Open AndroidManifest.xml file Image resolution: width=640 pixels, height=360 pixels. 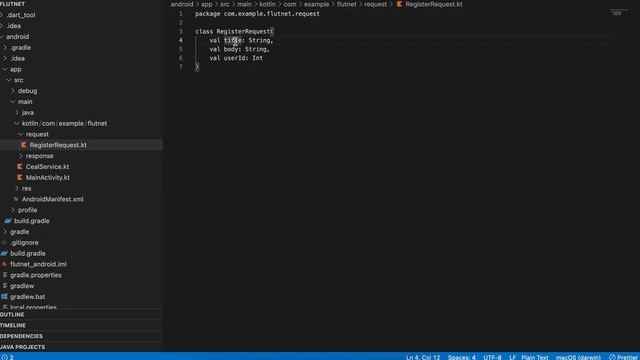[52, 199]
